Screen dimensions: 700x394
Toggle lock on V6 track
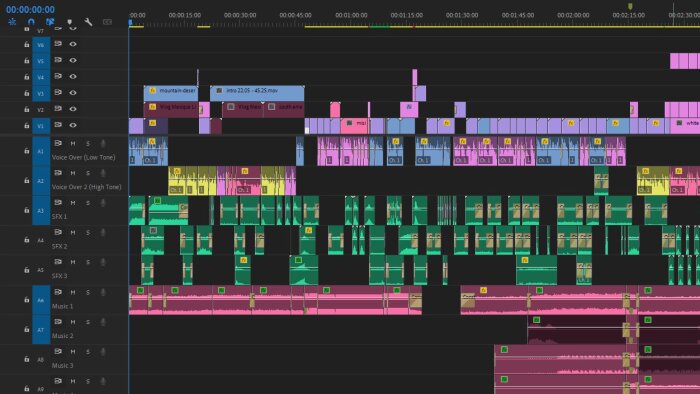coord(27,45)
